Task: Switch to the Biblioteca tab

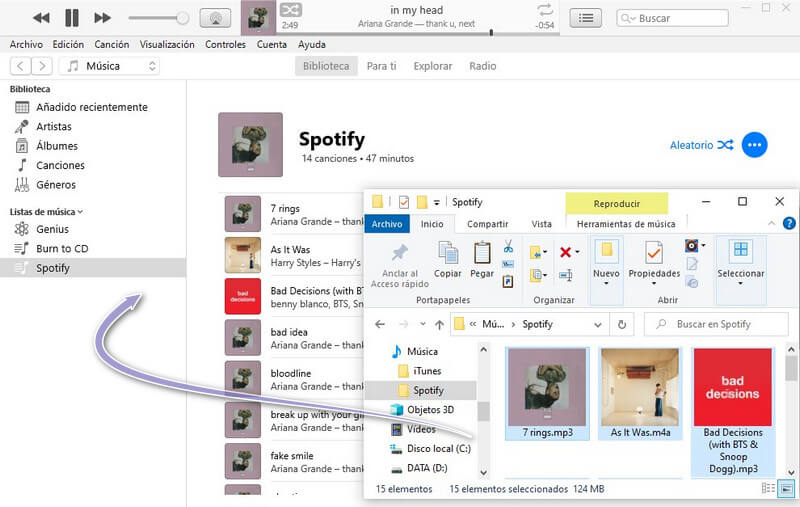Action: pyautogui.click(x=326, y=66)
